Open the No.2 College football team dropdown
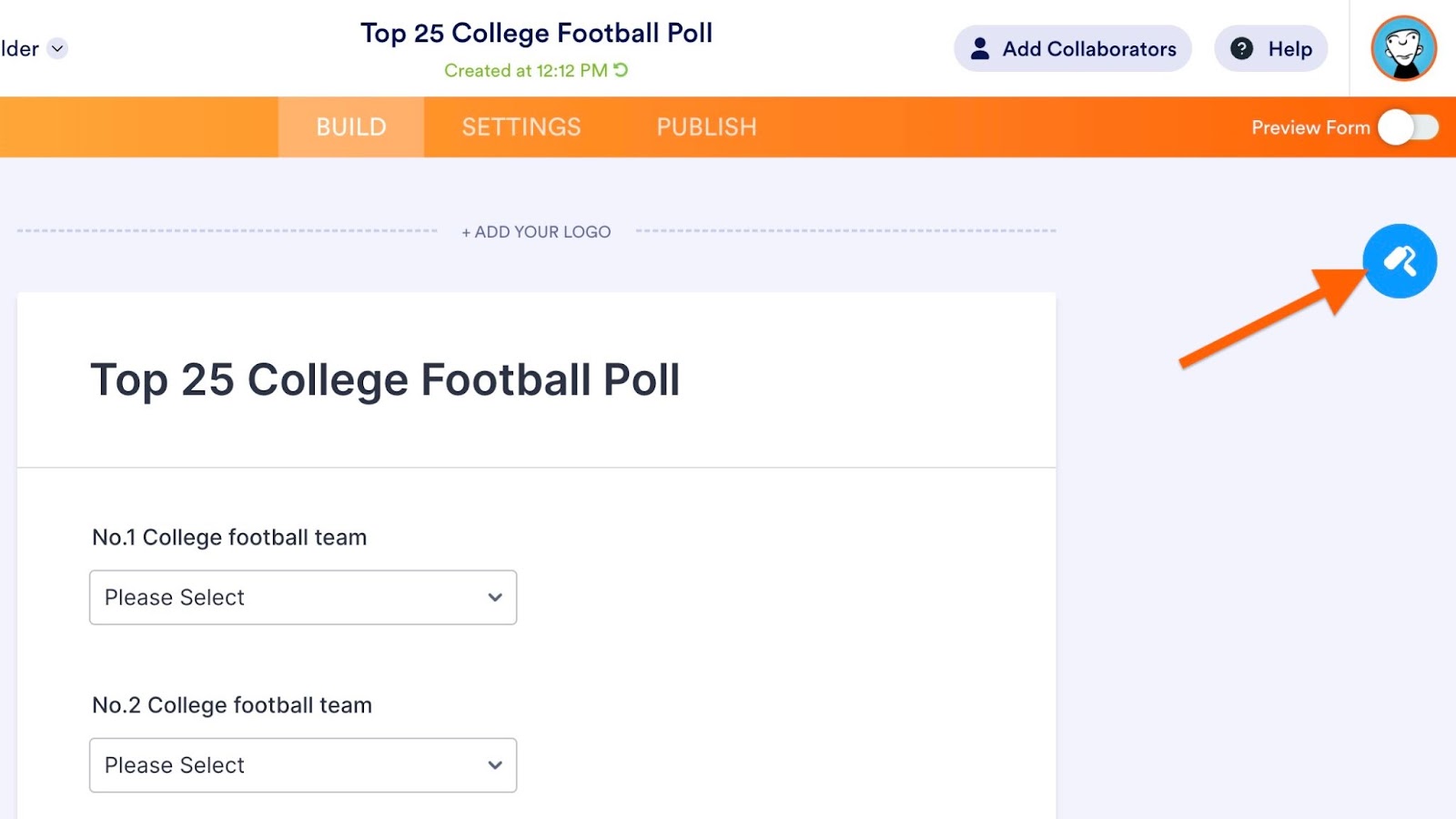The height and width of the screenshot is (819, 1456). (303, 765)
